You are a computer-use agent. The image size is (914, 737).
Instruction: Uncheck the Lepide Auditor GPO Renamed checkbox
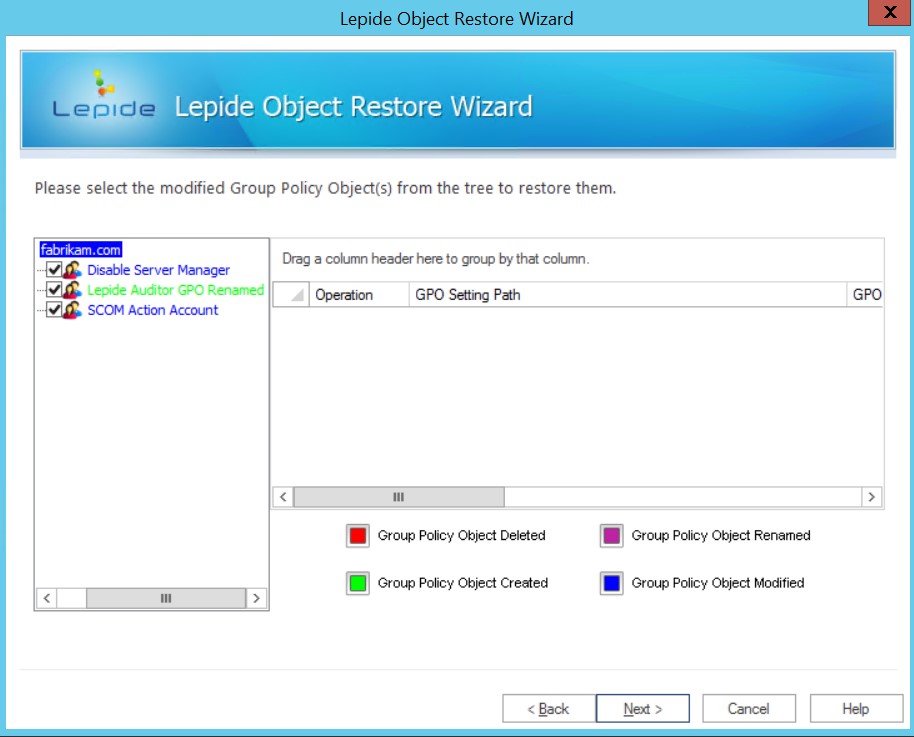pyautogui.click(x=54, y=290)
